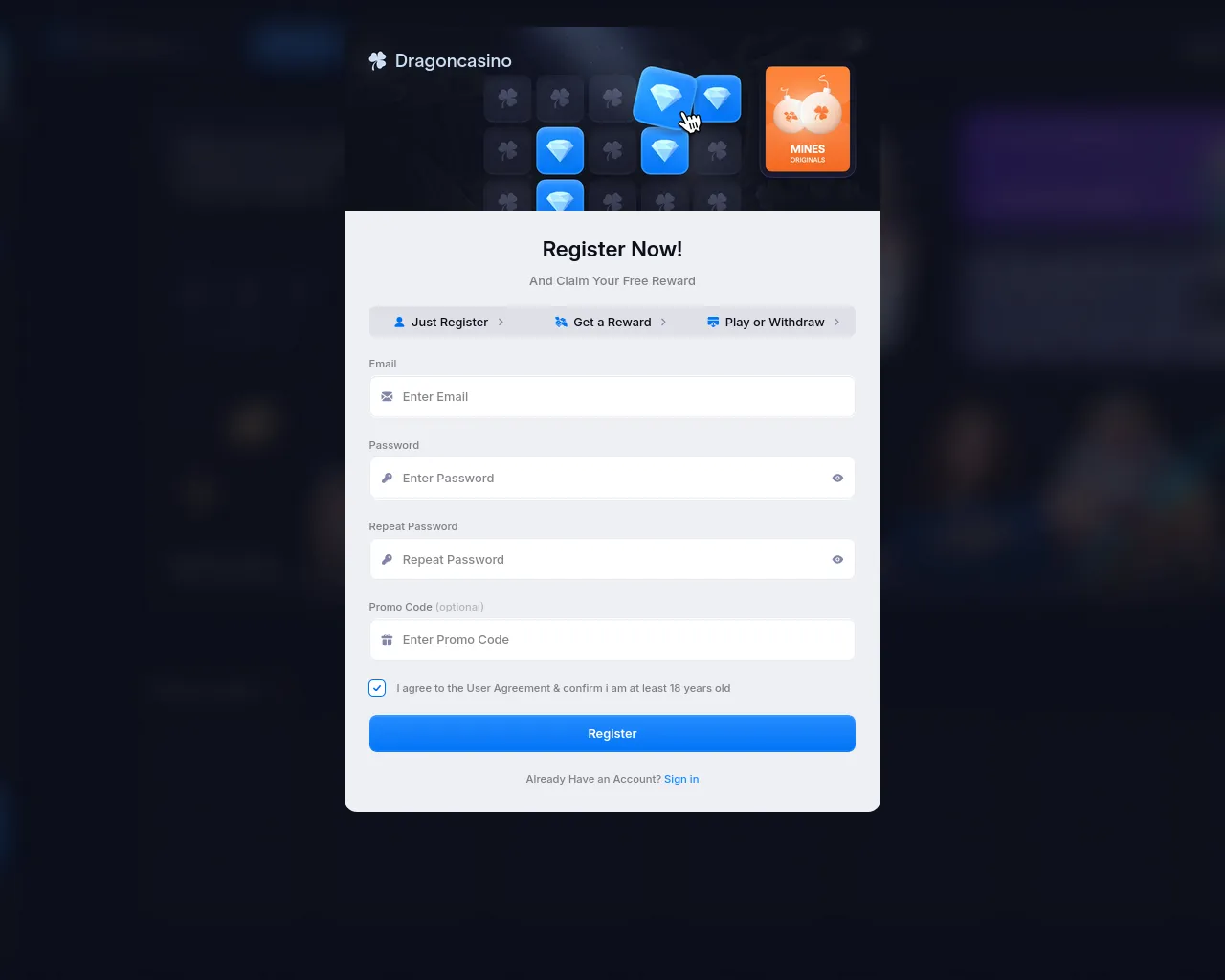Click the Mines Originals game card

coord(808,120)
